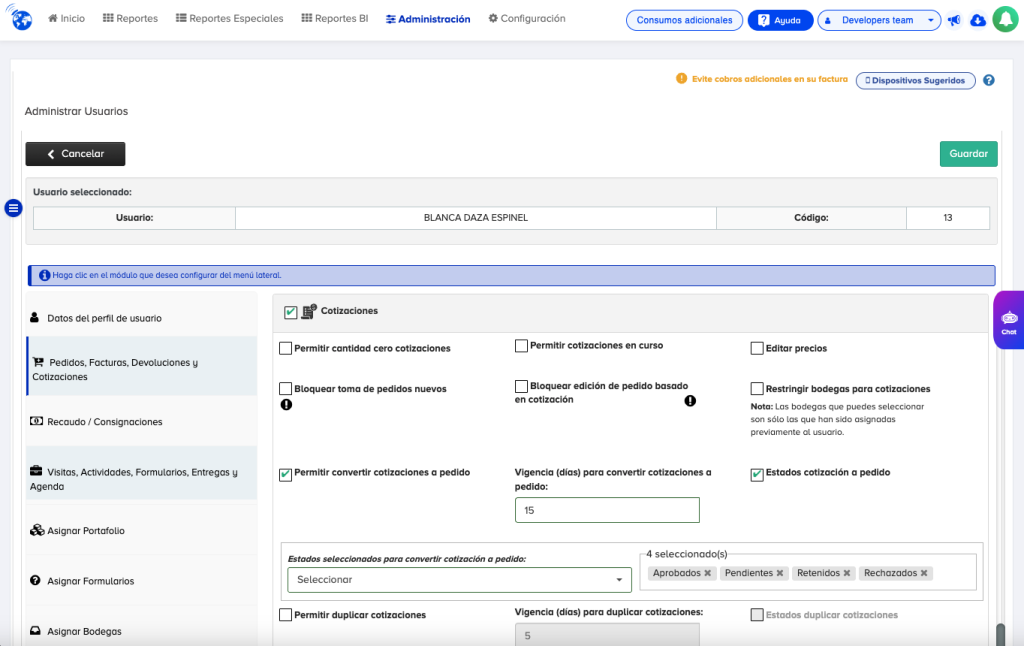This screenshot has height=646, width=1024.
Task: Expand the Developers team account menu
Action: (x=879, y=19)
